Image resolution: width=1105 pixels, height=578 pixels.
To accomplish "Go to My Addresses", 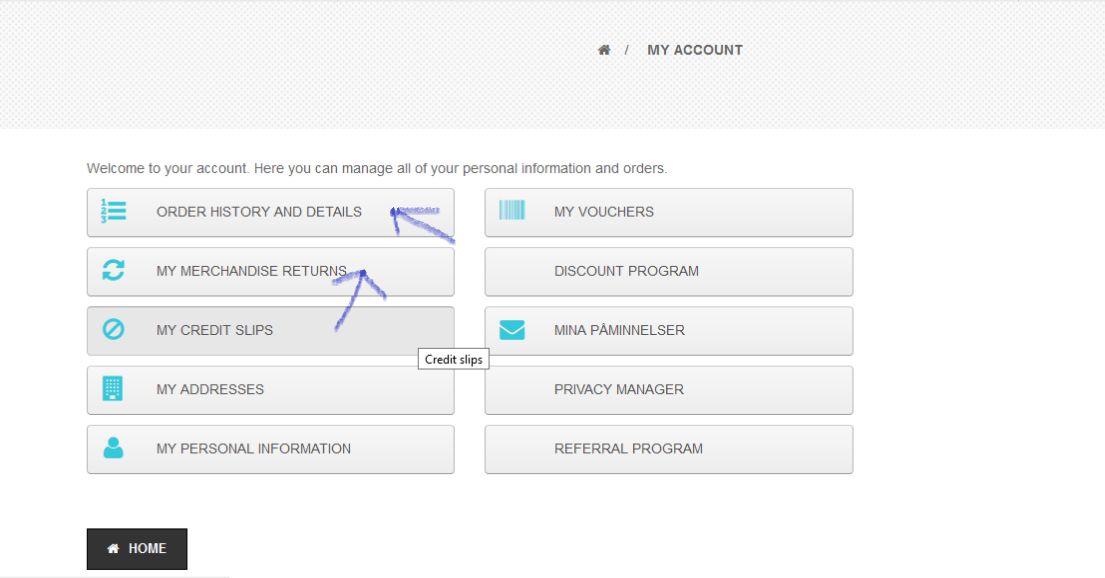I will point(271,390).
